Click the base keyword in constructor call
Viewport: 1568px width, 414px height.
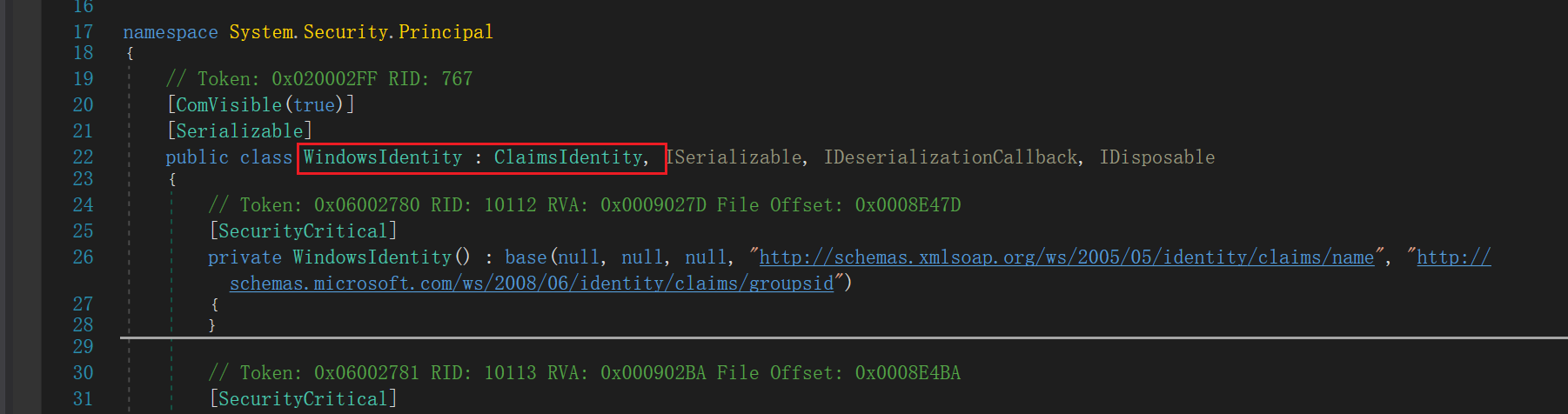pyautogui.click(x=526, y=257)
